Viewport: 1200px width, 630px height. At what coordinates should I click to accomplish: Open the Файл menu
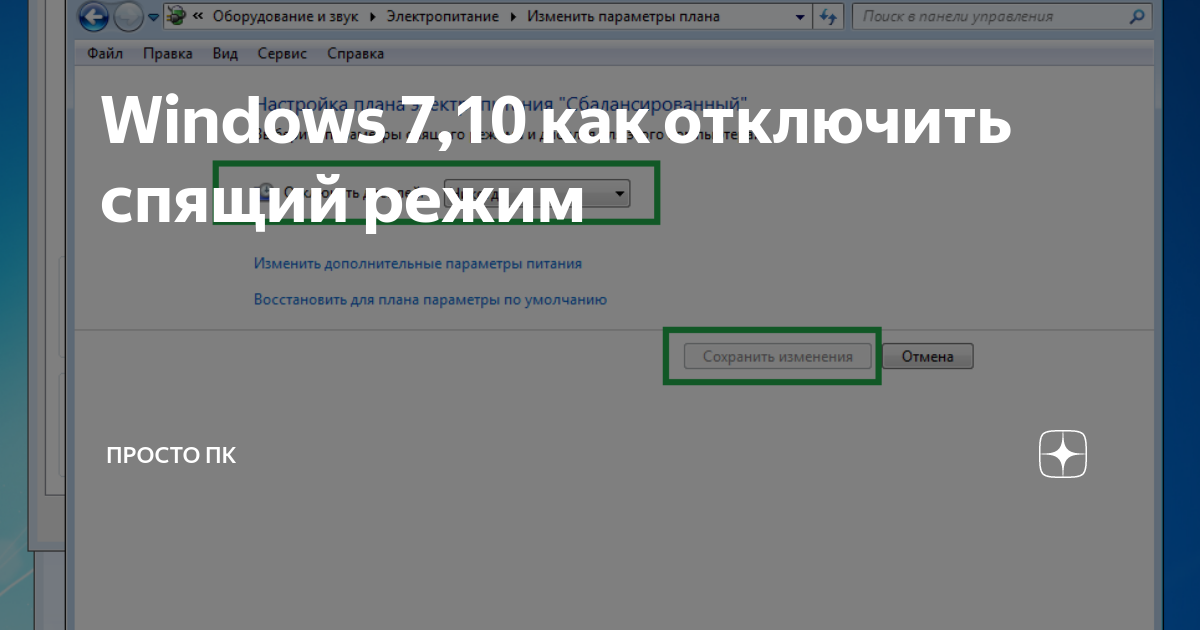point(106,54)
